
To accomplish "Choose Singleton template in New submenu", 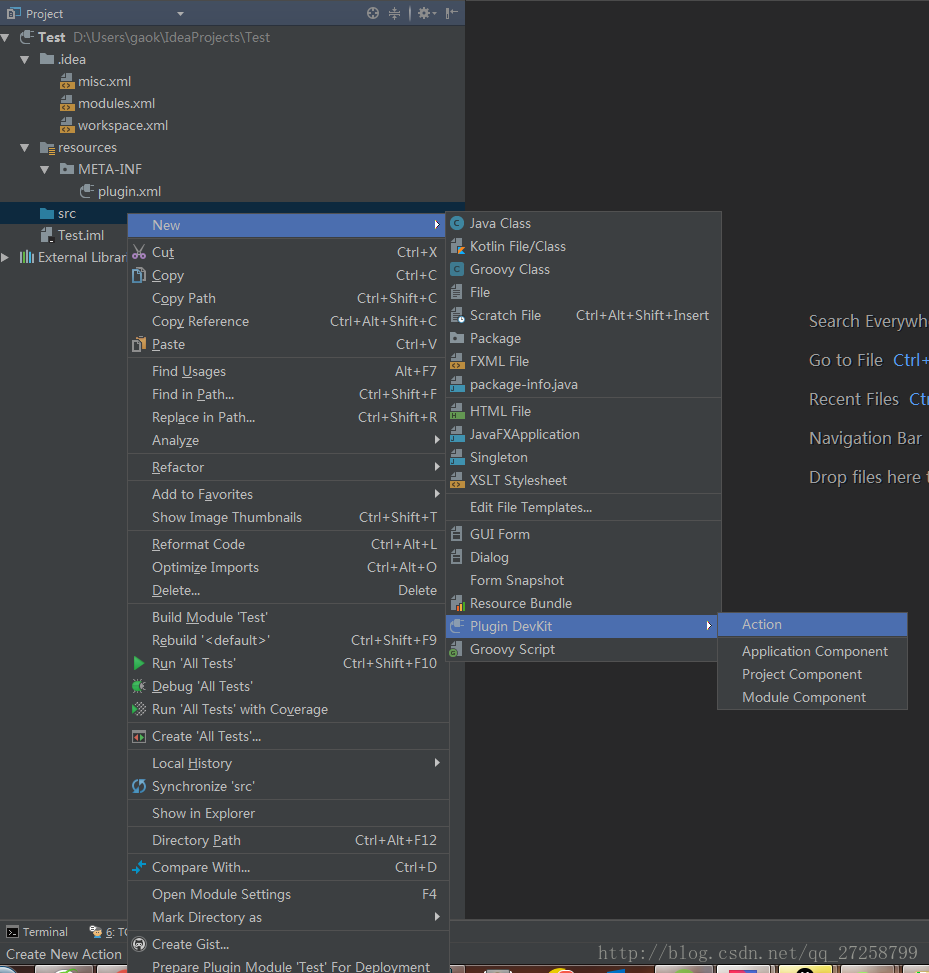I will coord(583,457).
